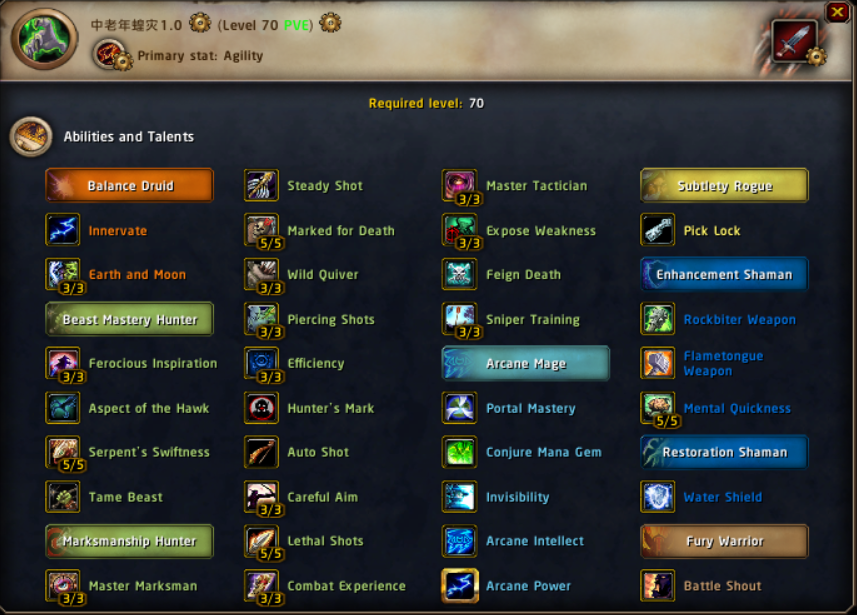
Task: Select the Battle Shout icon
Action: (x=658, y=585)
